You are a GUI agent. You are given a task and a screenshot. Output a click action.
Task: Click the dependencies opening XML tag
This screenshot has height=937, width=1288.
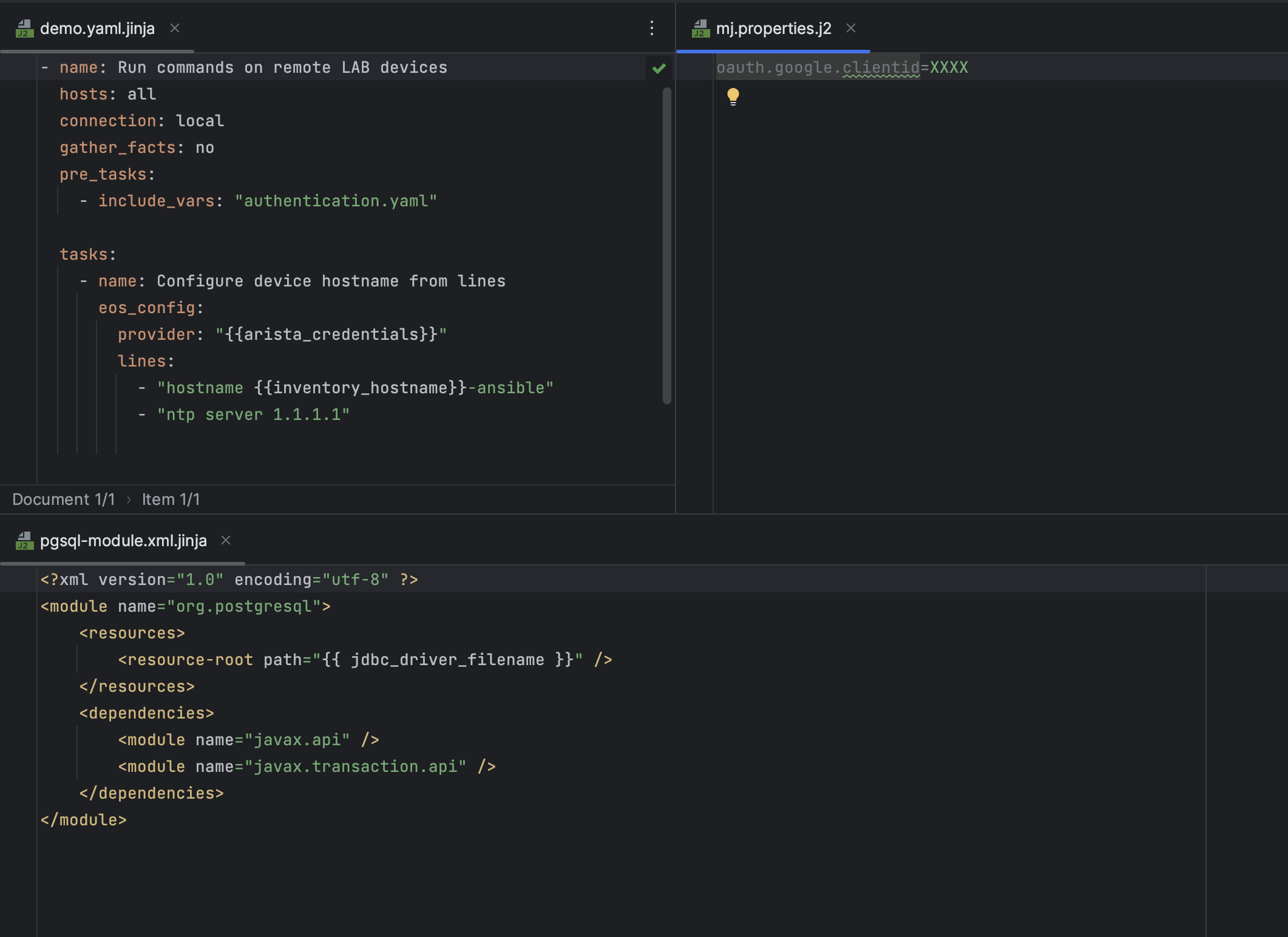pos(146,713)
